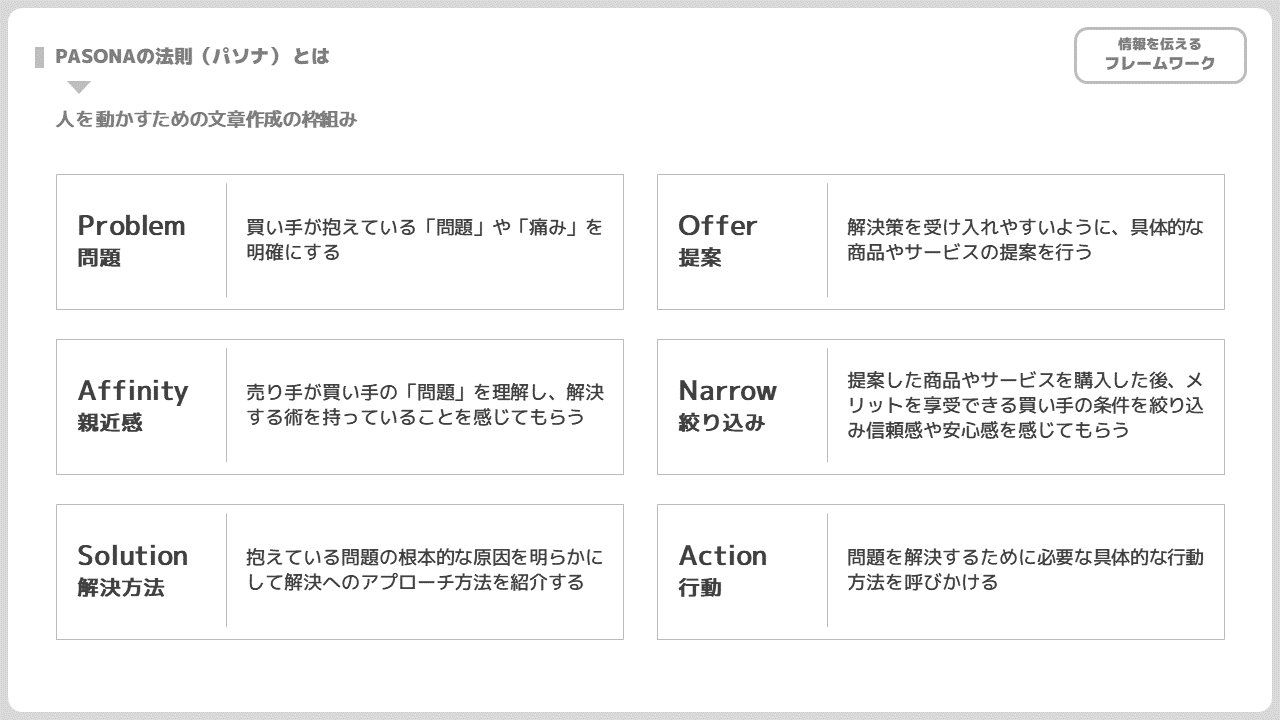Image resolution: width=1280 pixels, height=720 pixels.
Task: Click the Offer description about 商品やサービス
Action: (x=1026, y=239)
